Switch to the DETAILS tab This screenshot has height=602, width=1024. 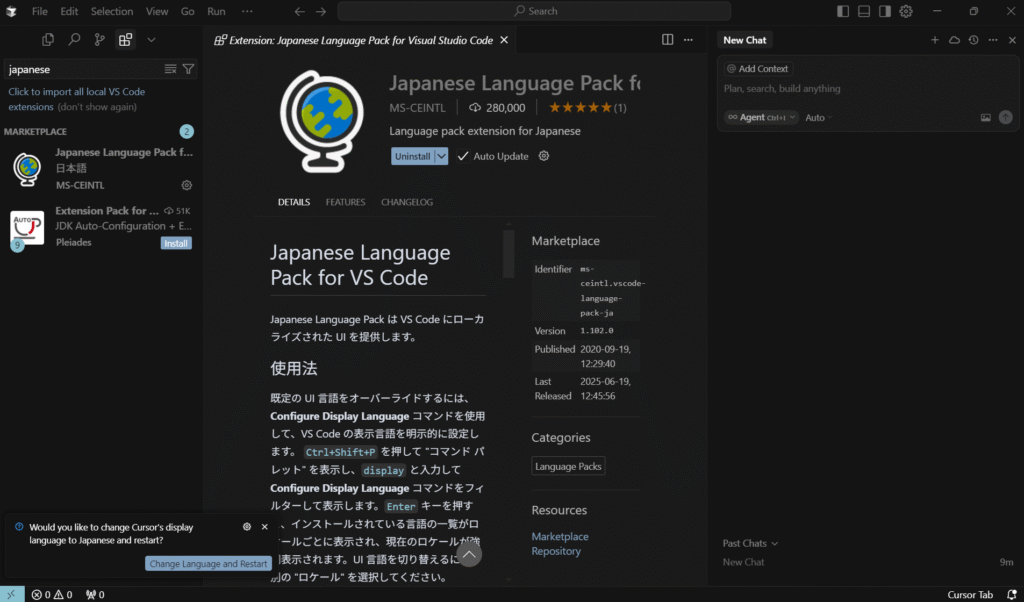tap(294, 202)
